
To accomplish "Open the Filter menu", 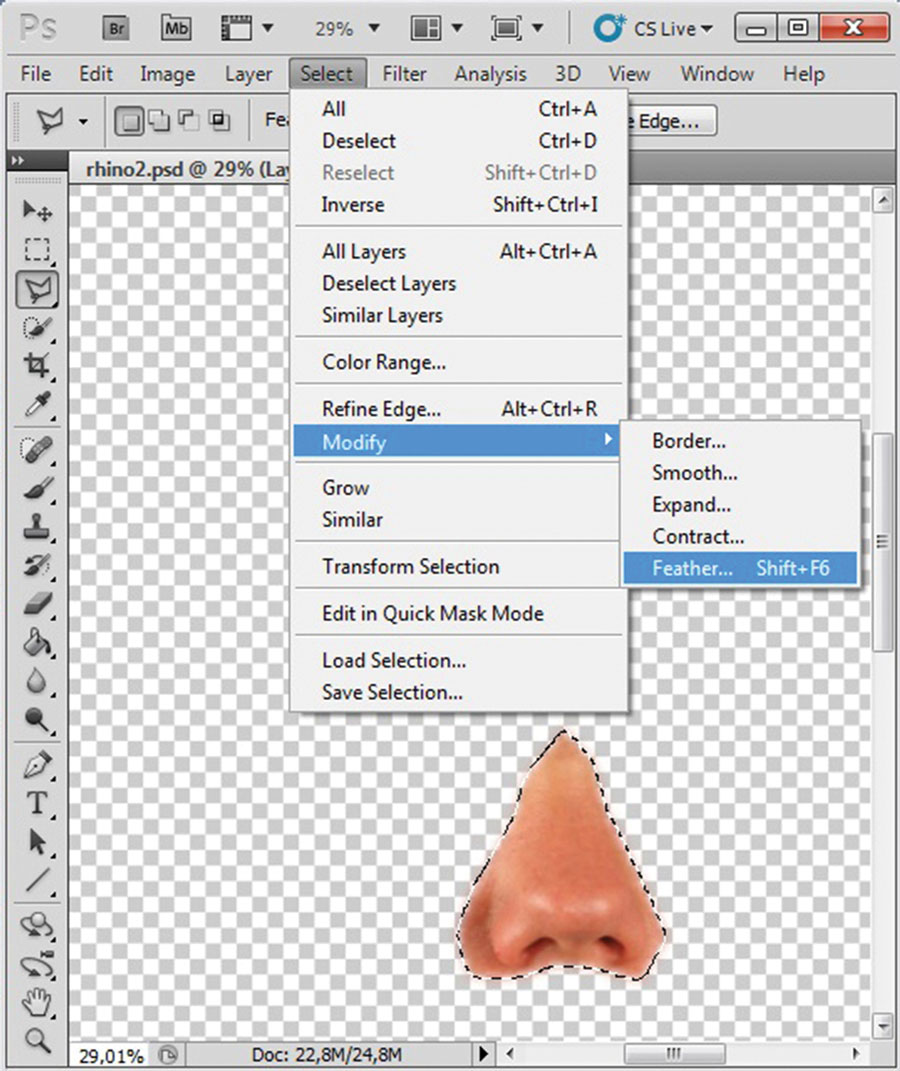I will pos(404,74).
